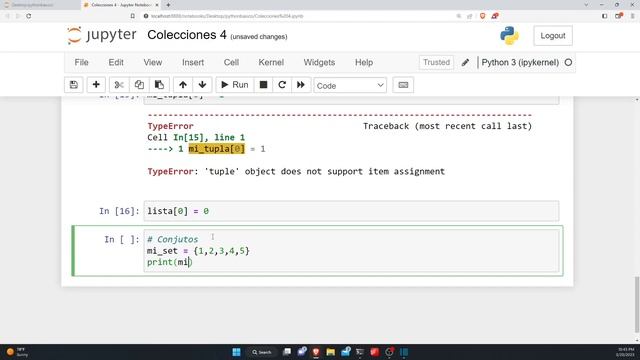Open the weather widget on taskbar
This screenshot has width=640, height=360.
pos(17,352)
